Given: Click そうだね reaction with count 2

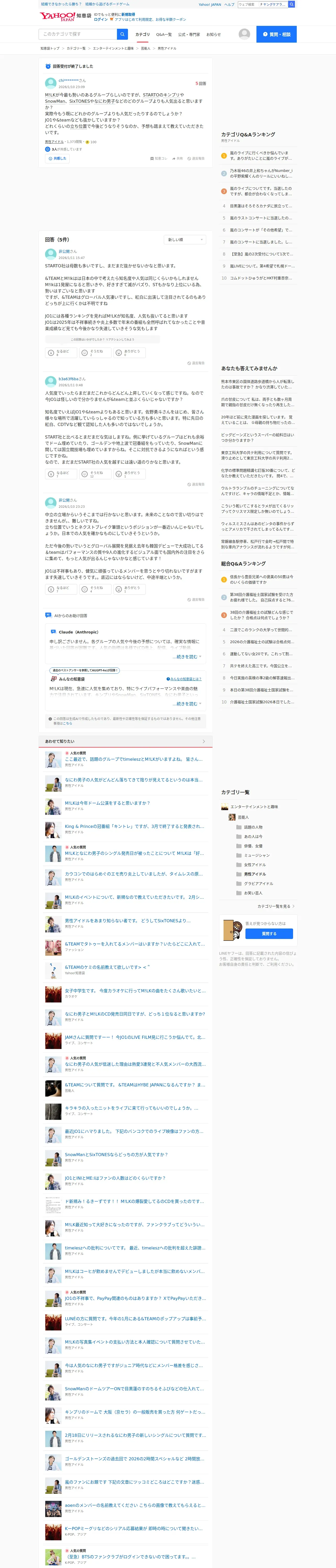Looking at the screenshot, I should pos(95,353).
